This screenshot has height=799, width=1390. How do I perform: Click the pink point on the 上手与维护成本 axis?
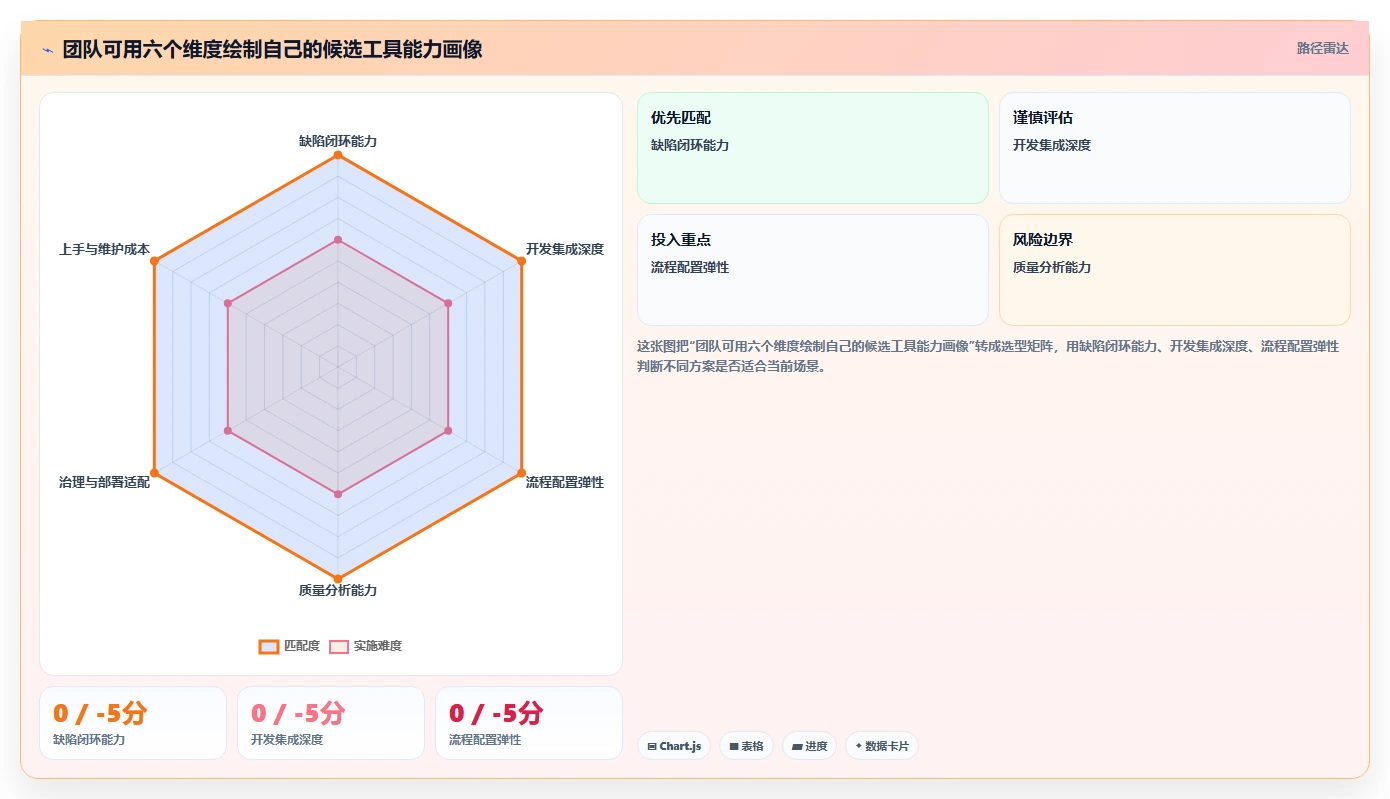pos(228,303)
